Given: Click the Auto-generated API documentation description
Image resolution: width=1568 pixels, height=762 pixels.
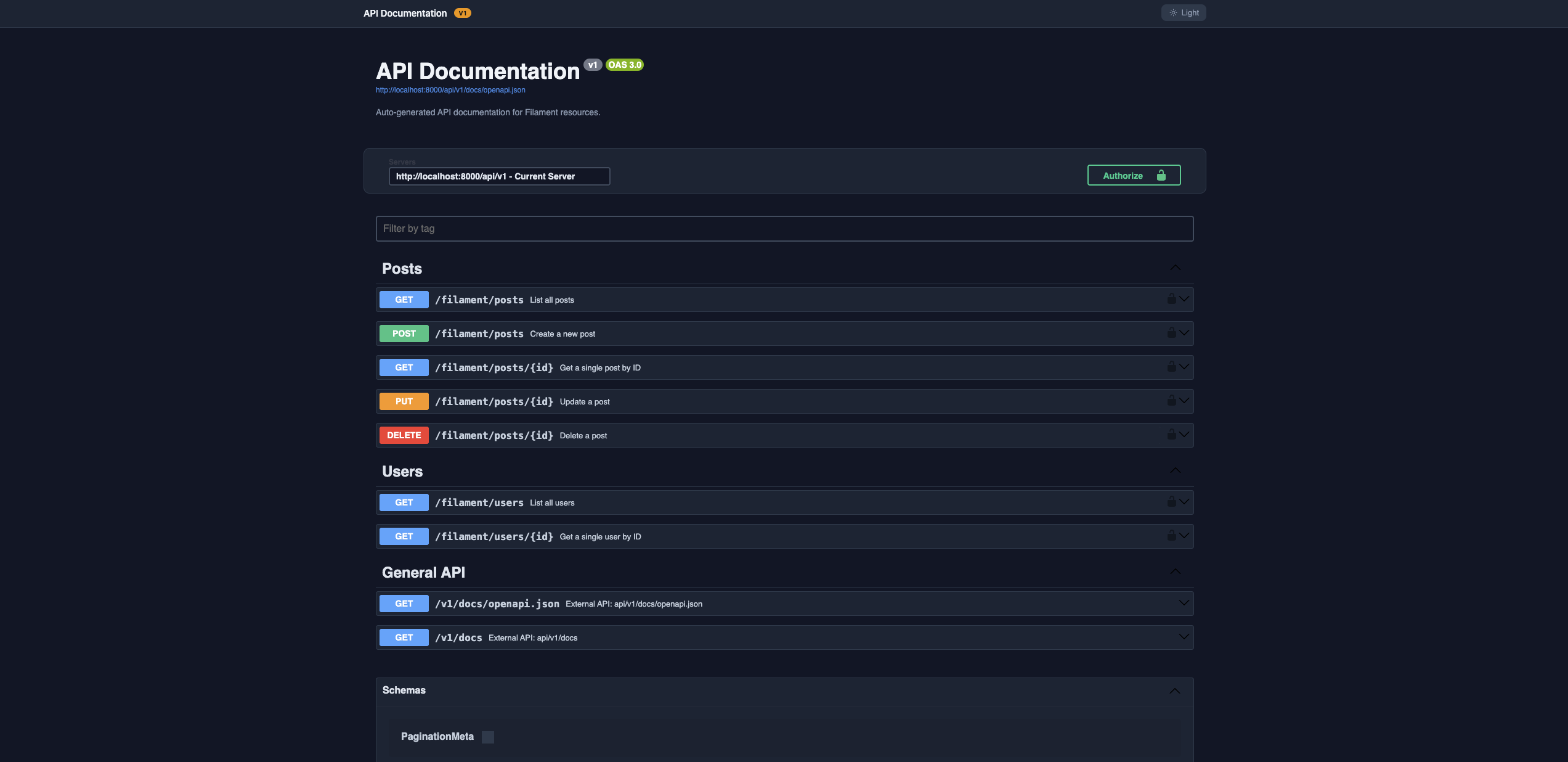Looking at the screenshot, I should click(488, 112).
